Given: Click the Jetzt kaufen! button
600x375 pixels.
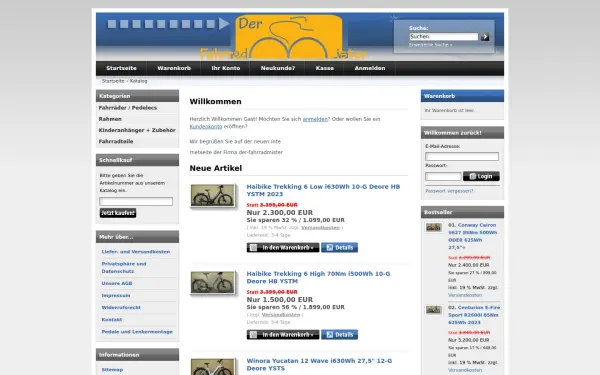Looking at the screenshot, I should coord(118,213).
